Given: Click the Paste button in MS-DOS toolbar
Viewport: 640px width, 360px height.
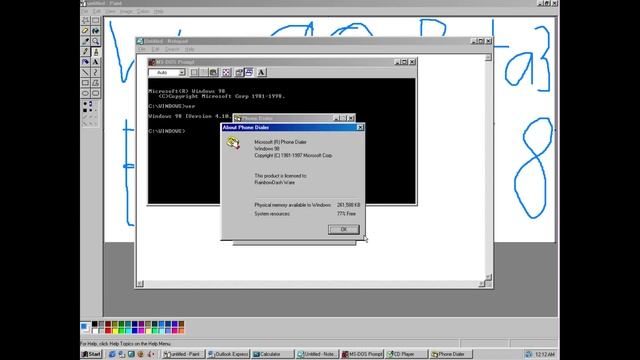Looking at the screenshot, I should pyautogui.click(x=213, y=72).
